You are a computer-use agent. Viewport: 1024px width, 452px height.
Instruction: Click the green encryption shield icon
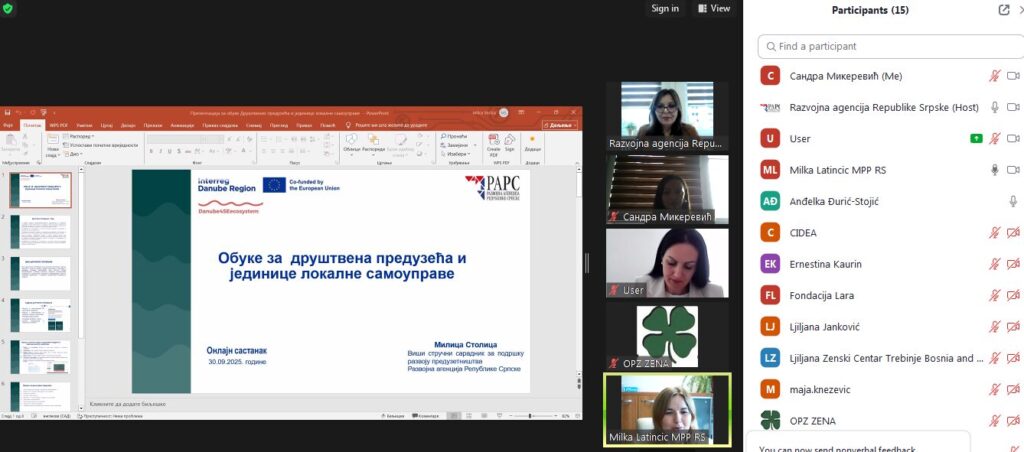point(8,8)
